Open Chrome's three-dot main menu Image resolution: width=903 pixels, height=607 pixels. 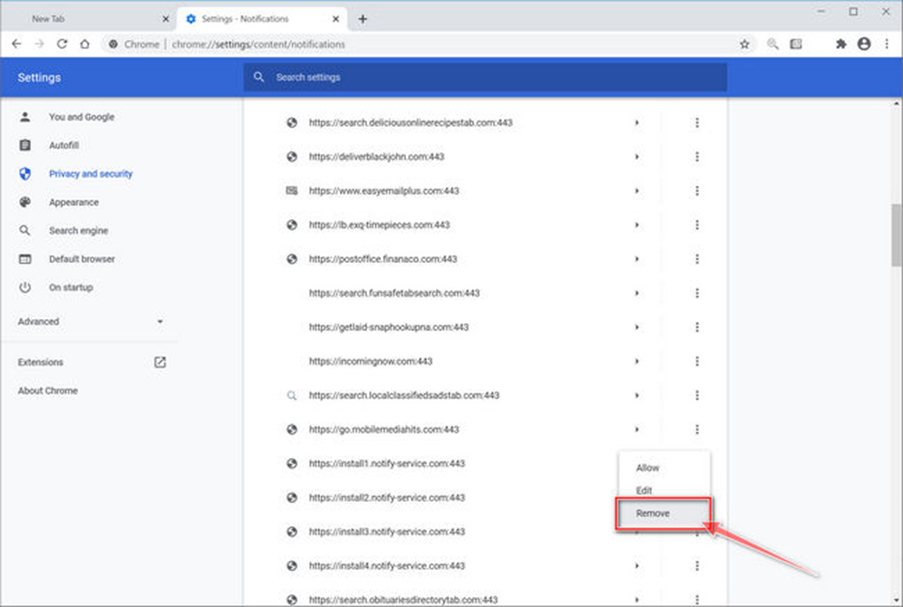coord(887,44)
